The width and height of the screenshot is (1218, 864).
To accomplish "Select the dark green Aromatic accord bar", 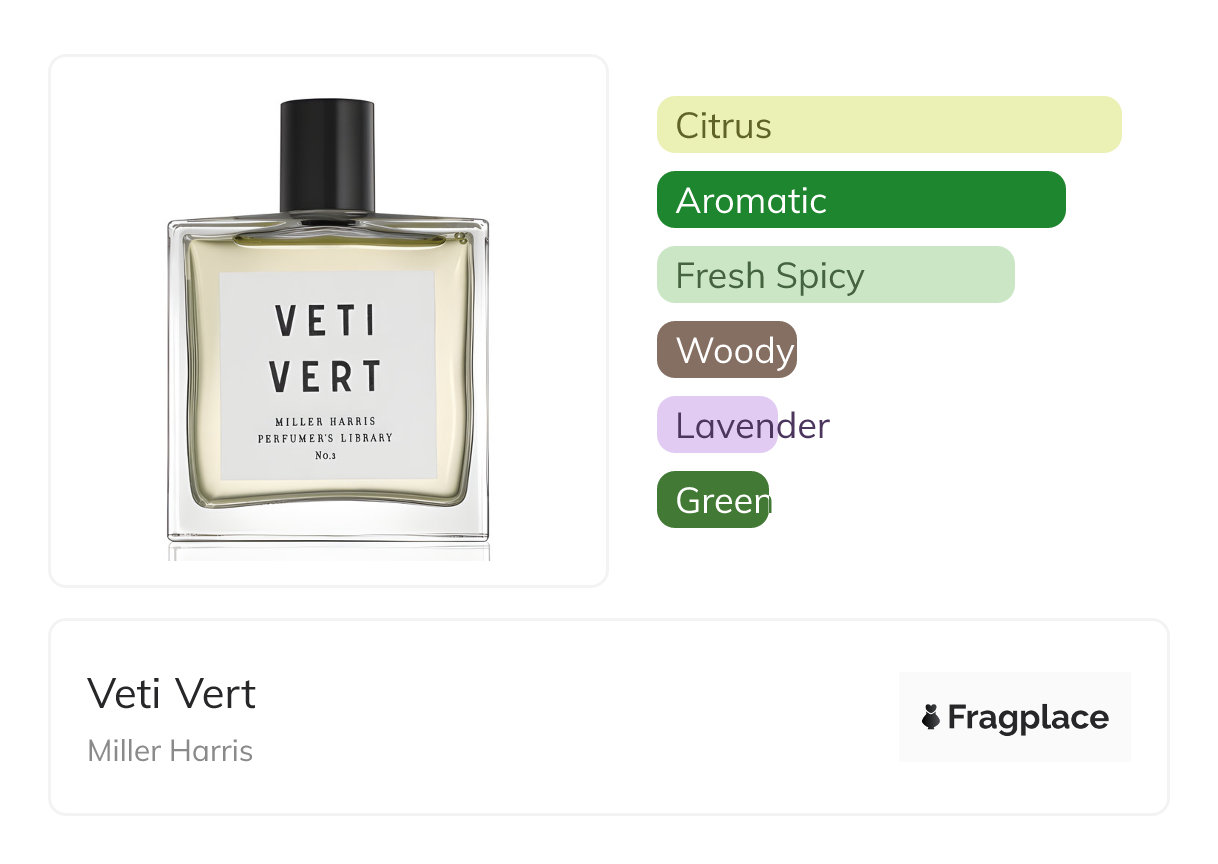I will [861, 200].
